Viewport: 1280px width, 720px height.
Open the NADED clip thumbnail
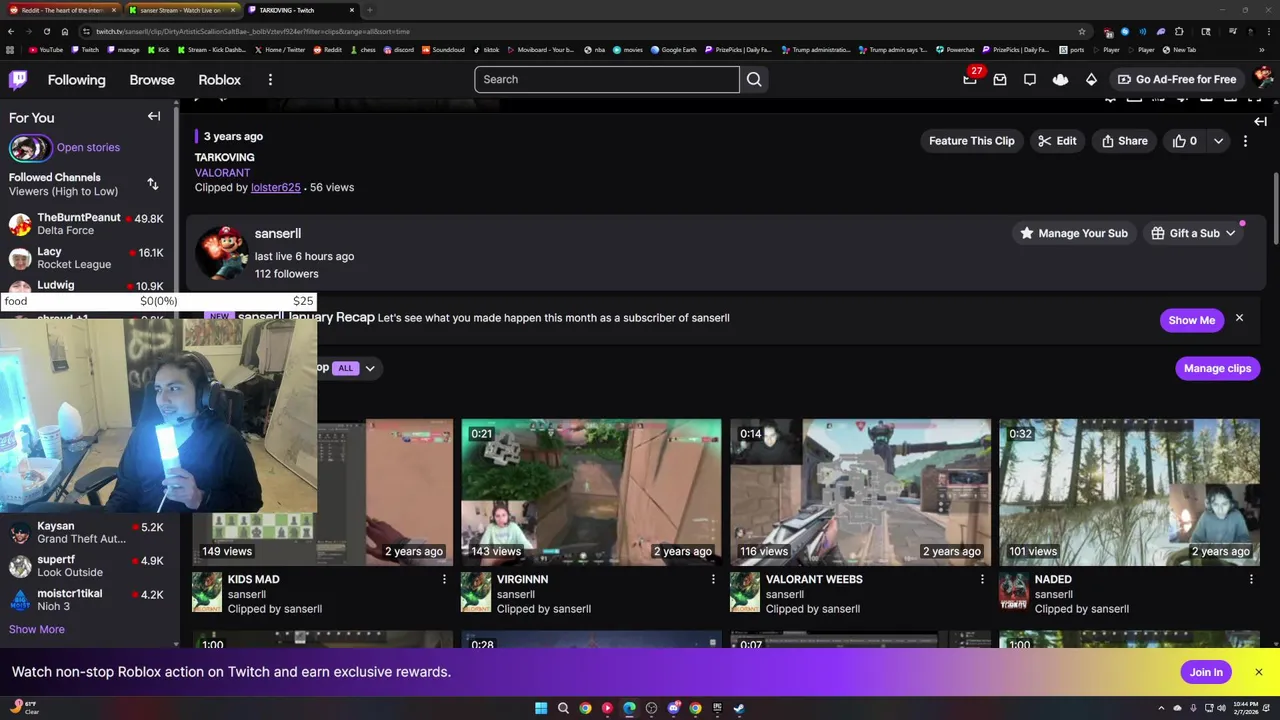click(1129, 492)
